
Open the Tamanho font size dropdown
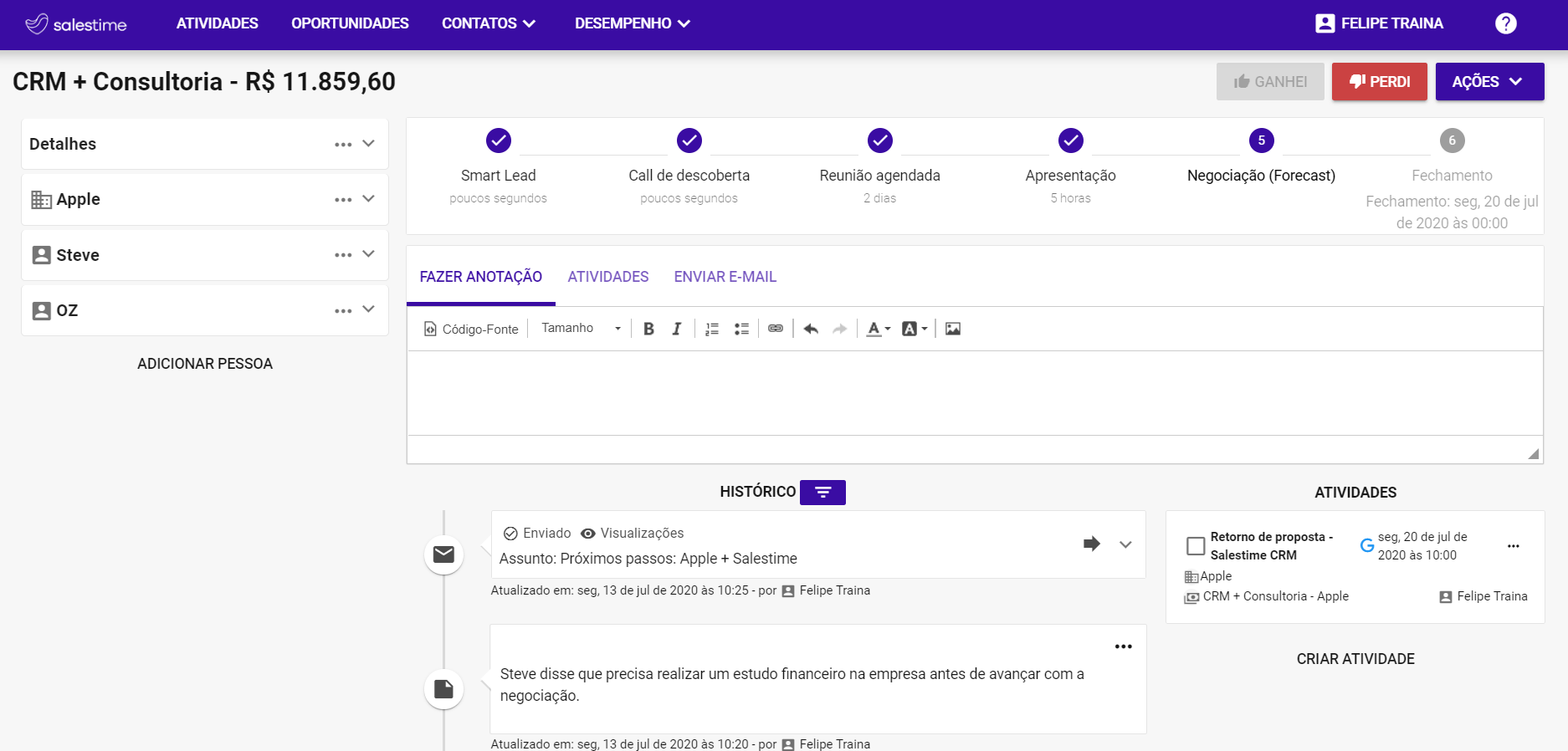(x=582, y=329)
